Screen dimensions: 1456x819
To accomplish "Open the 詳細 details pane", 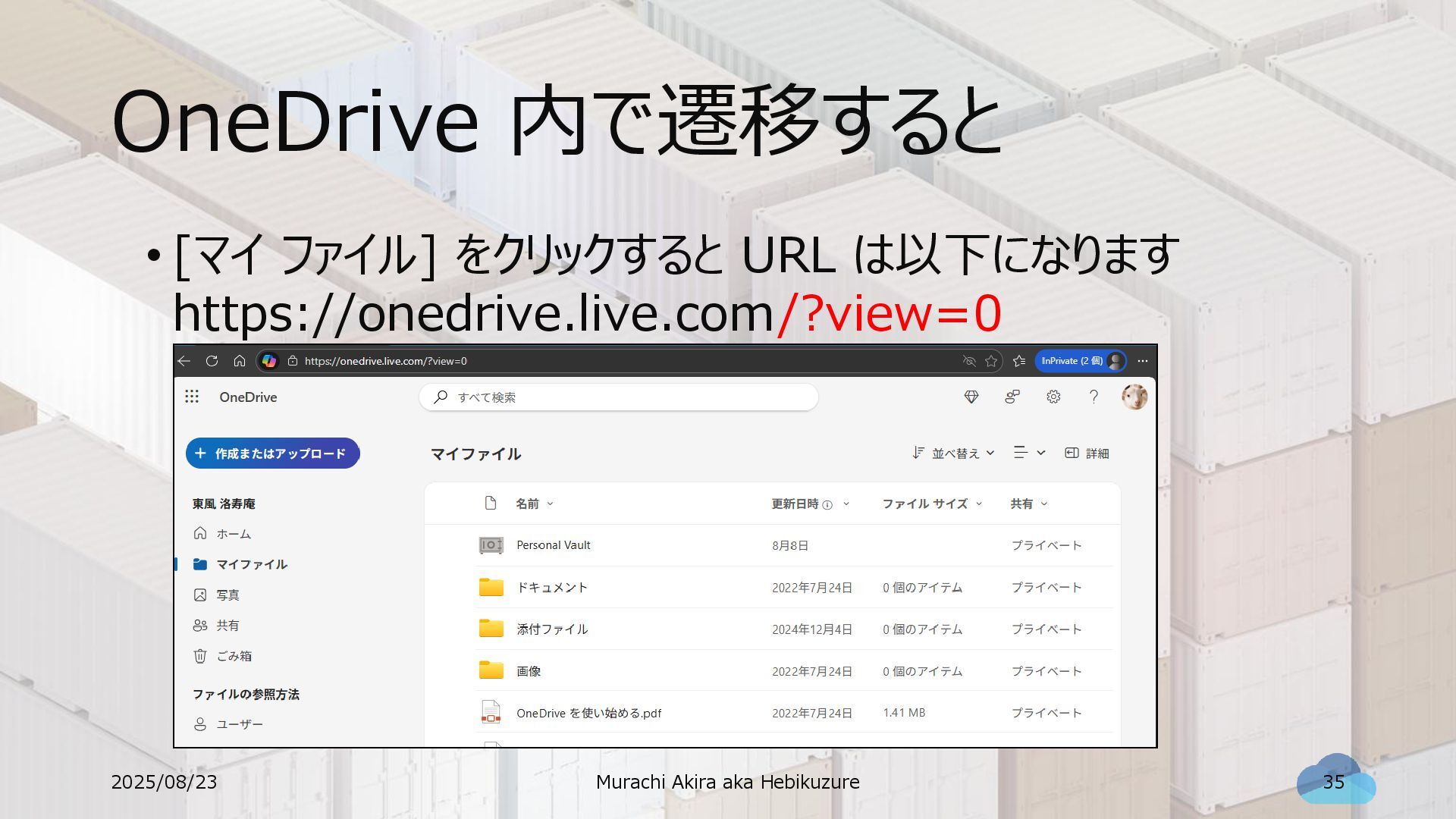I will [x=1087, y=453].
